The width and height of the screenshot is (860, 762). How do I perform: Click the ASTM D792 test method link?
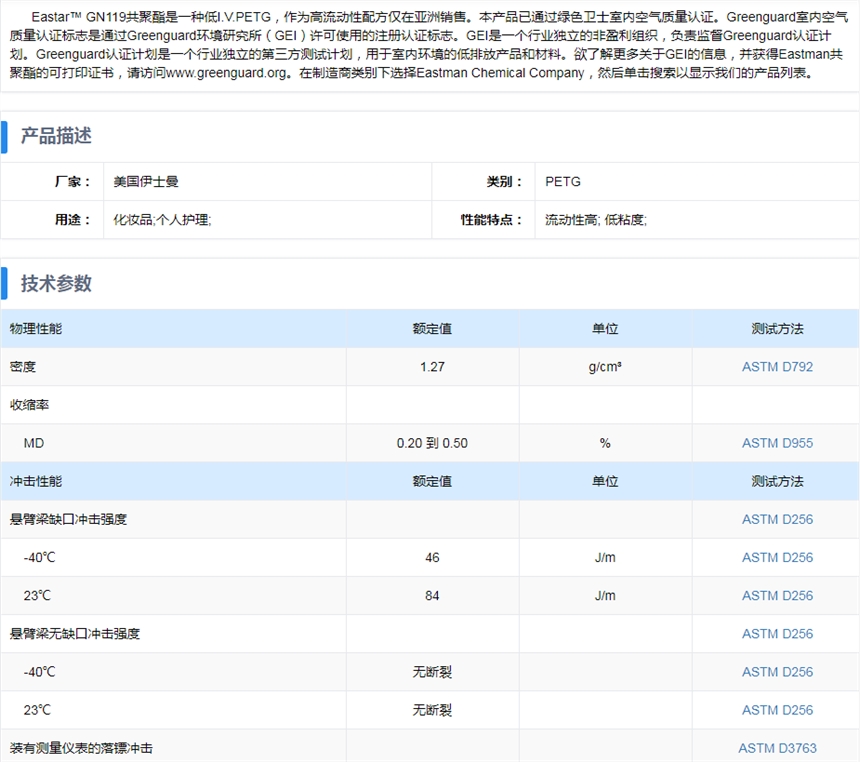click(x=777, y=367)
